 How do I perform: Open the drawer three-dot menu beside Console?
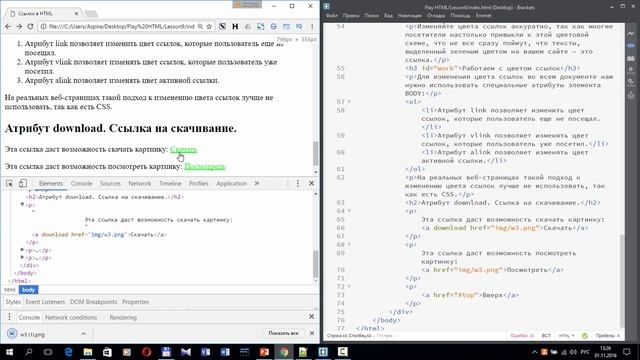point(9,317)
